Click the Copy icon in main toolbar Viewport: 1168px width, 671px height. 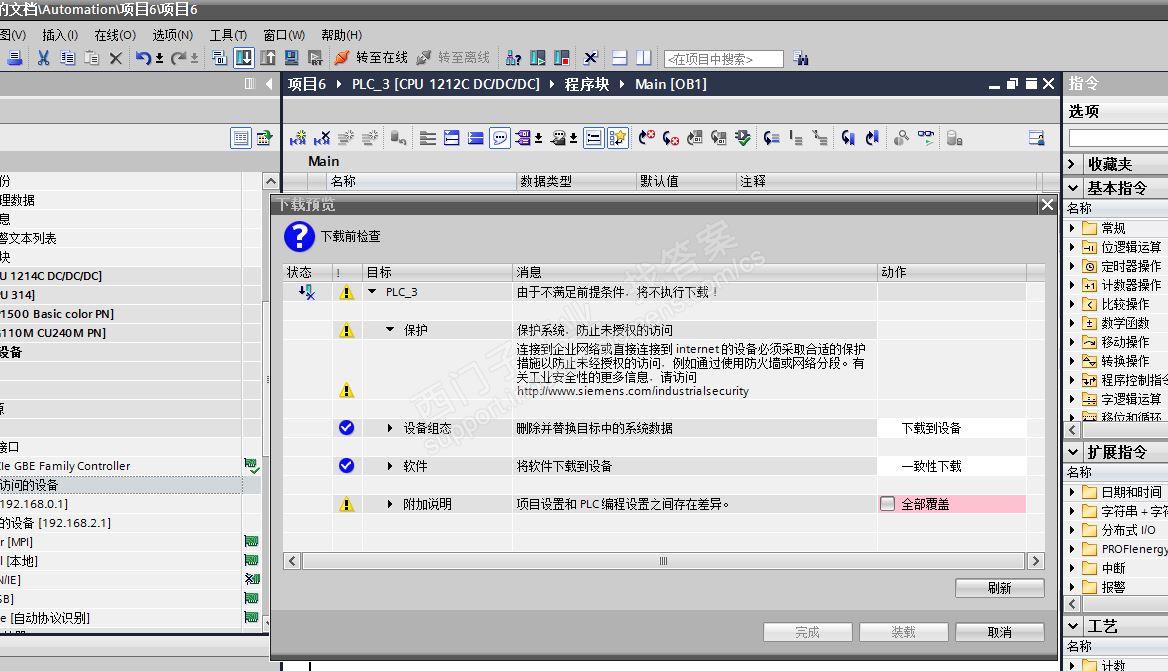click(x=67, y=57)
